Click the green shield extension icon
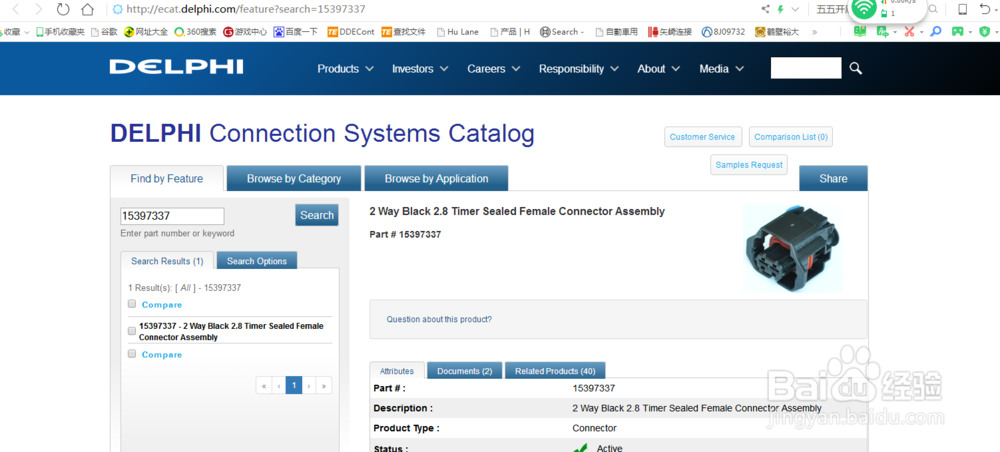Viewport: 1000px width, 452px height. [x=986, y=31]
